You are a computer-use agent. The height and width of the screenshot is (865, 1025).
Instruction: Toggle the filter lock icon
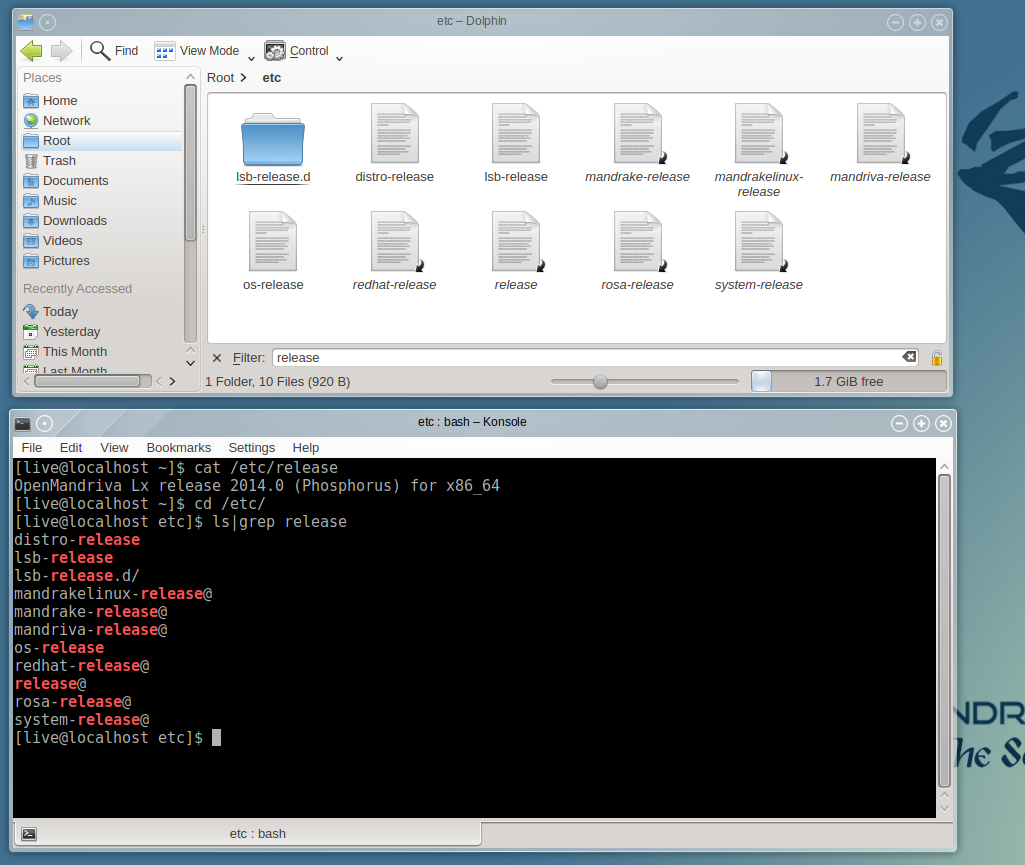[937, 358]
